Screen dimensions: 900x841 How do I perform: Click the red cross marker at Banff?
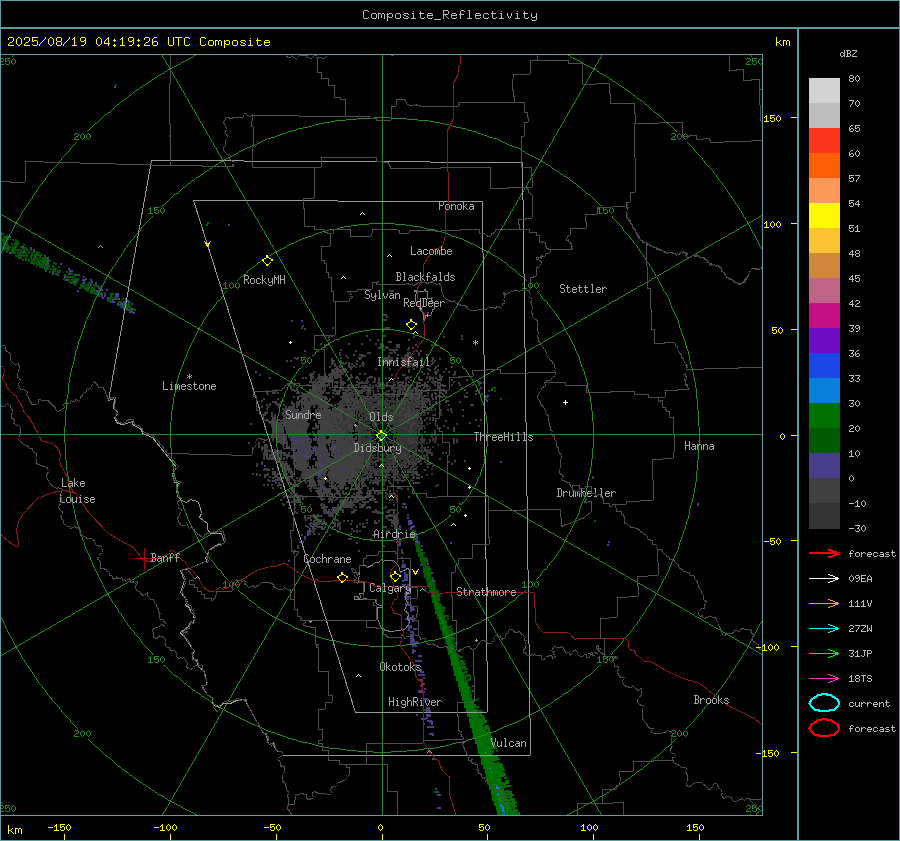click(143, 558)
